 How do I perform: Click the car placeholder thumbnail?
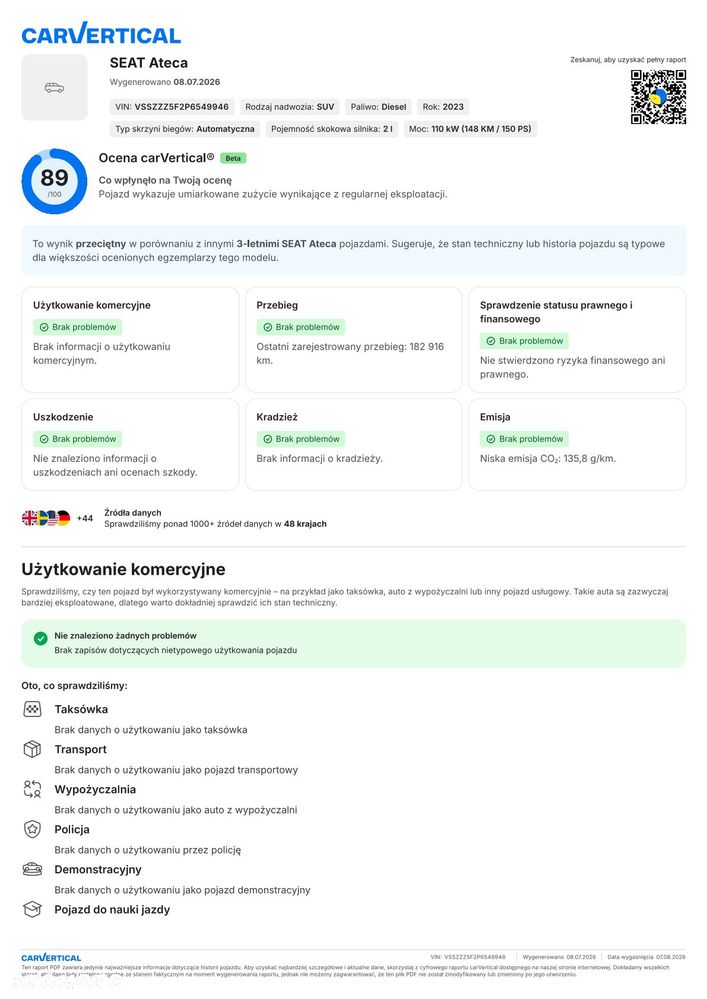[x=54, y=87]
